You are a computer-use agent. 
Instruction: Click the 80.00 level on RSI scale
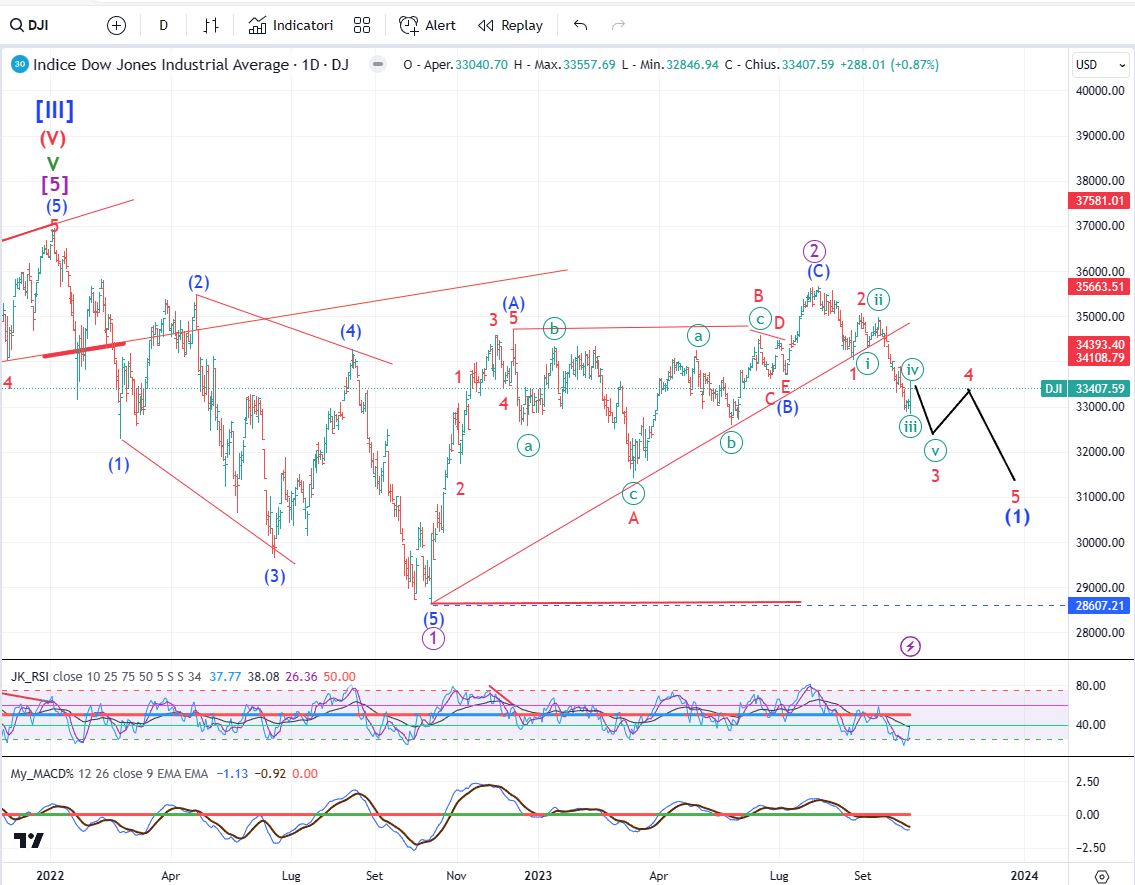point(1091,686)
